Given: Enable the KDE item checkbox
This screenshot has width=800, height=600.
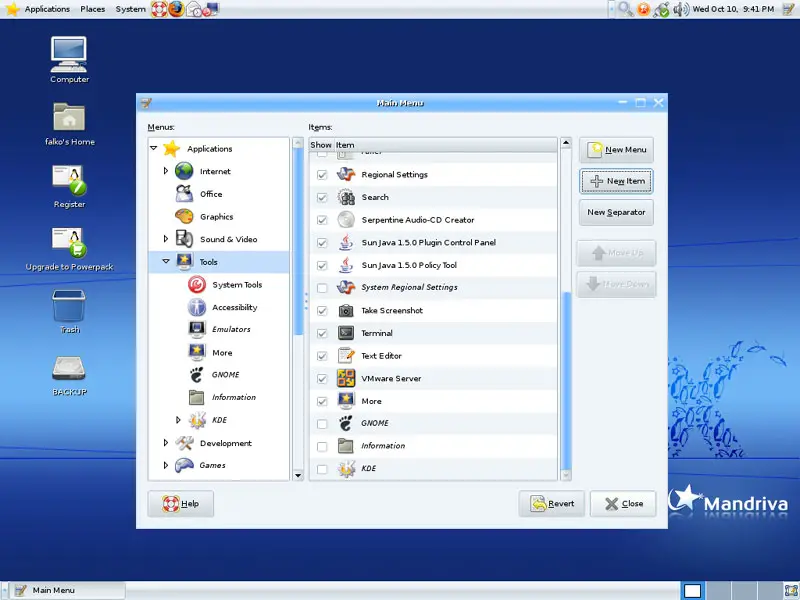Looking at the screenshot, I should point(322,469).
